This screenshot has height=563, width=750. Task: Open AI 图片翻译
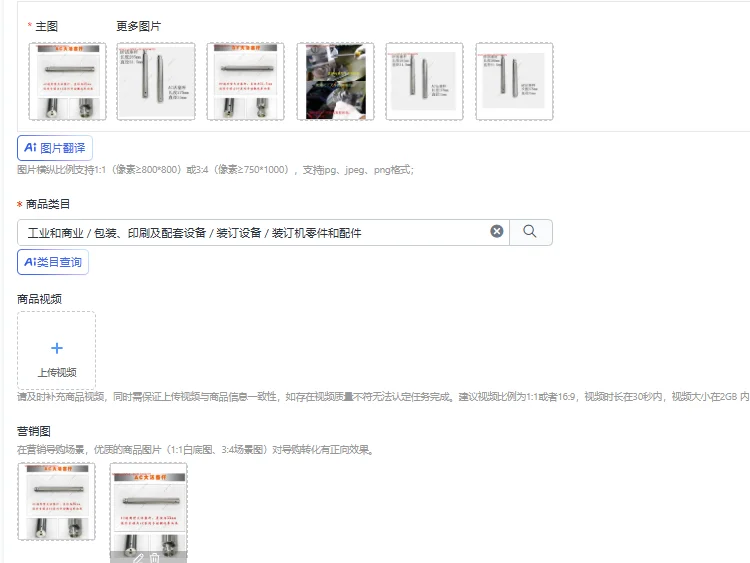[x=55, y=148]
